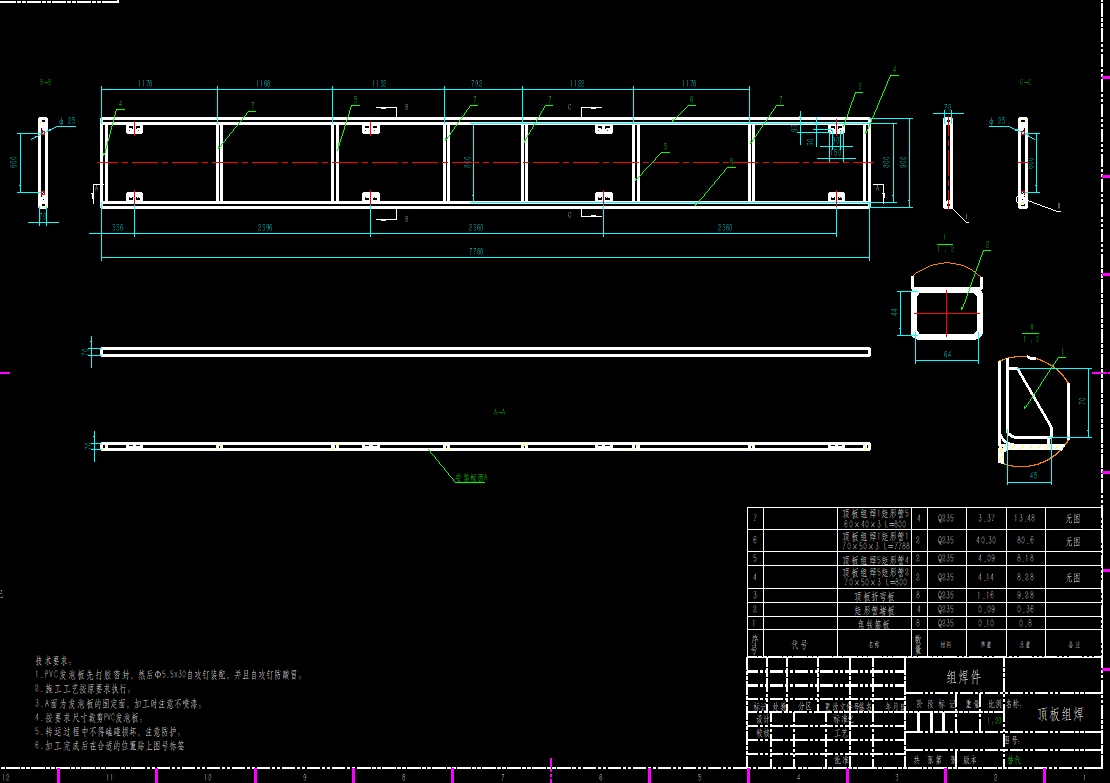Select the '0.10' weight cell in row 1
Screen dimensions: 1110x783
point(986,624)
